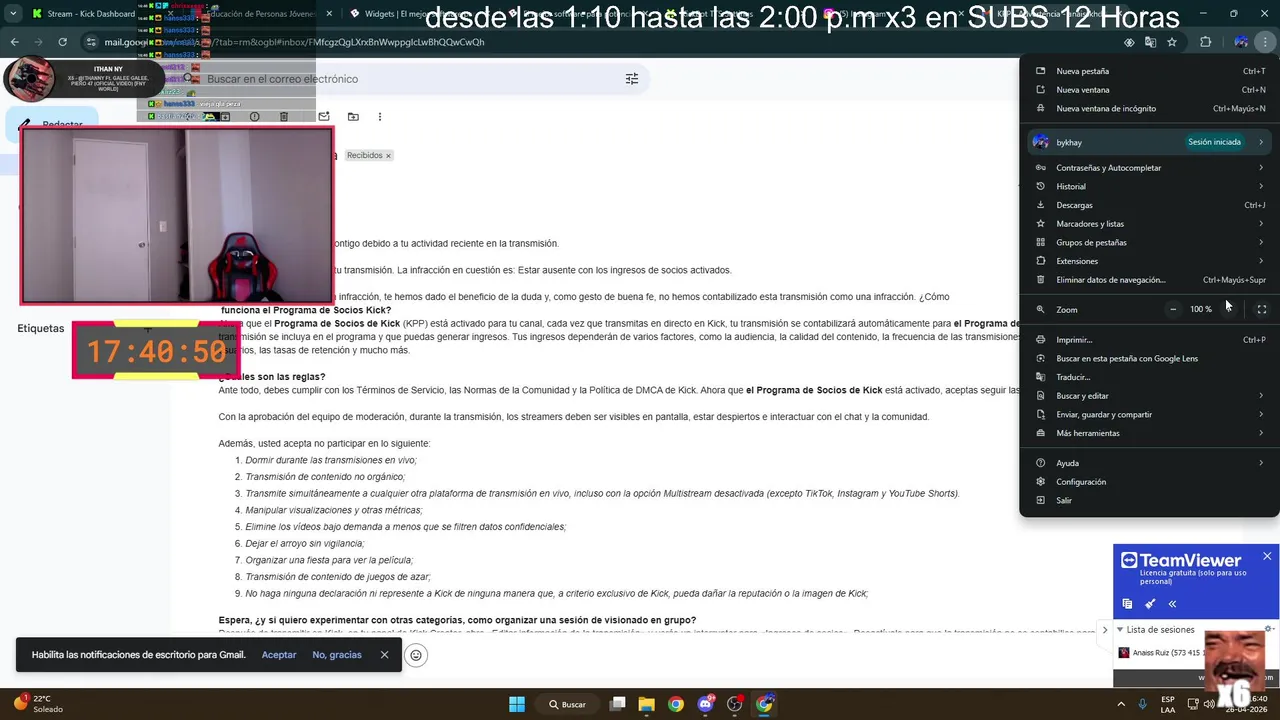Select Salir to quit Chrome
Screen dimensions: 1280x720
click(1150, 500)
